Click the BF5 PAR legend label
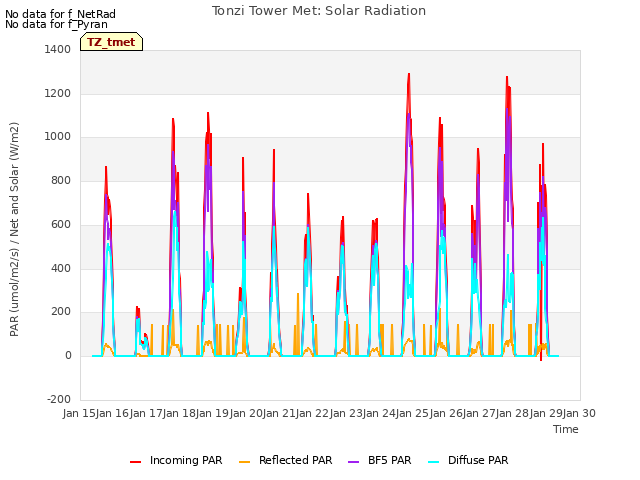This screenshot has width=640, height=480. tap(390, 460)
